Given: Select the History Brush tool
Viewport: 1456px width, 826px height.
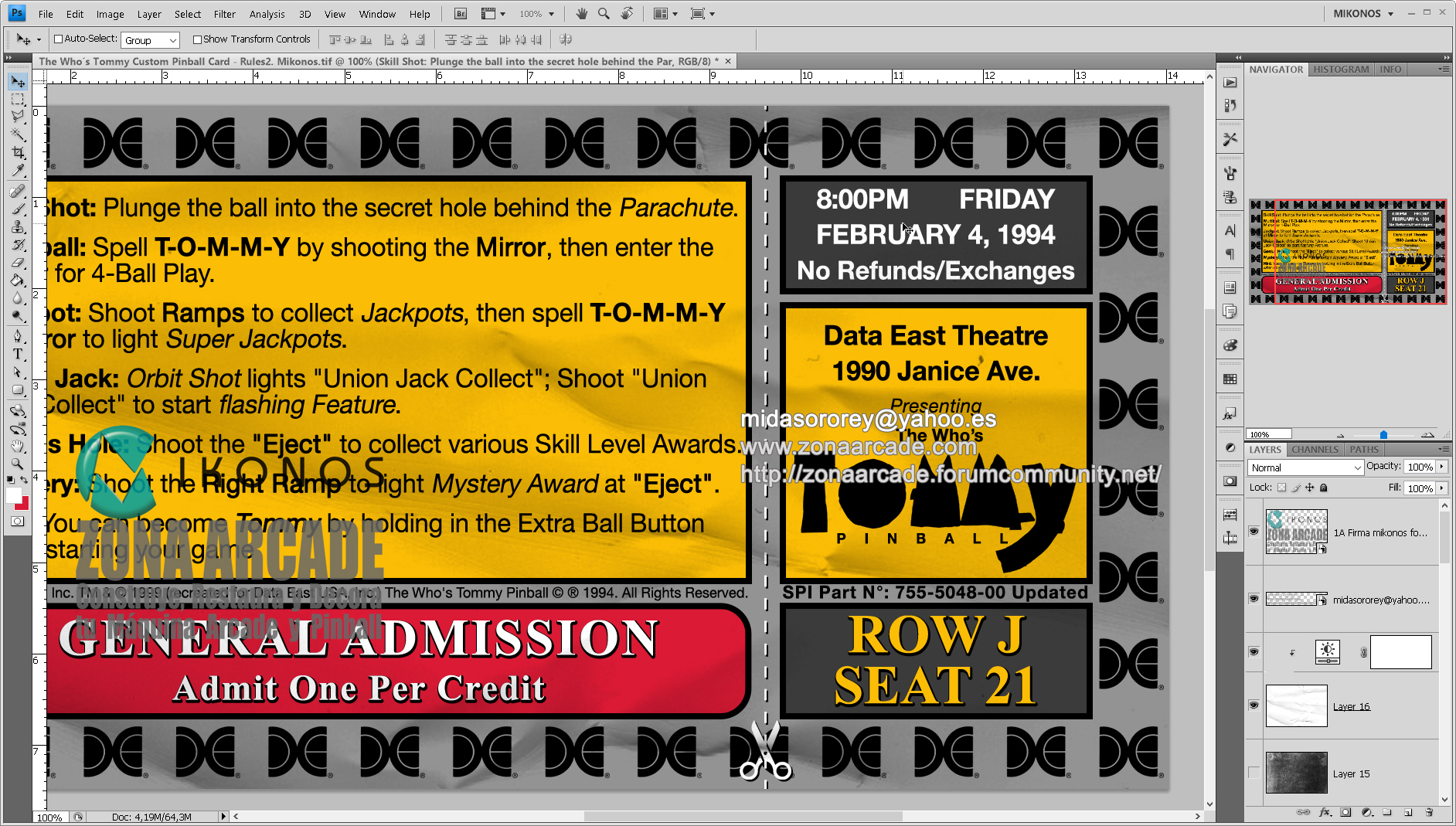Looking at the screenshot, I should 18,244.
